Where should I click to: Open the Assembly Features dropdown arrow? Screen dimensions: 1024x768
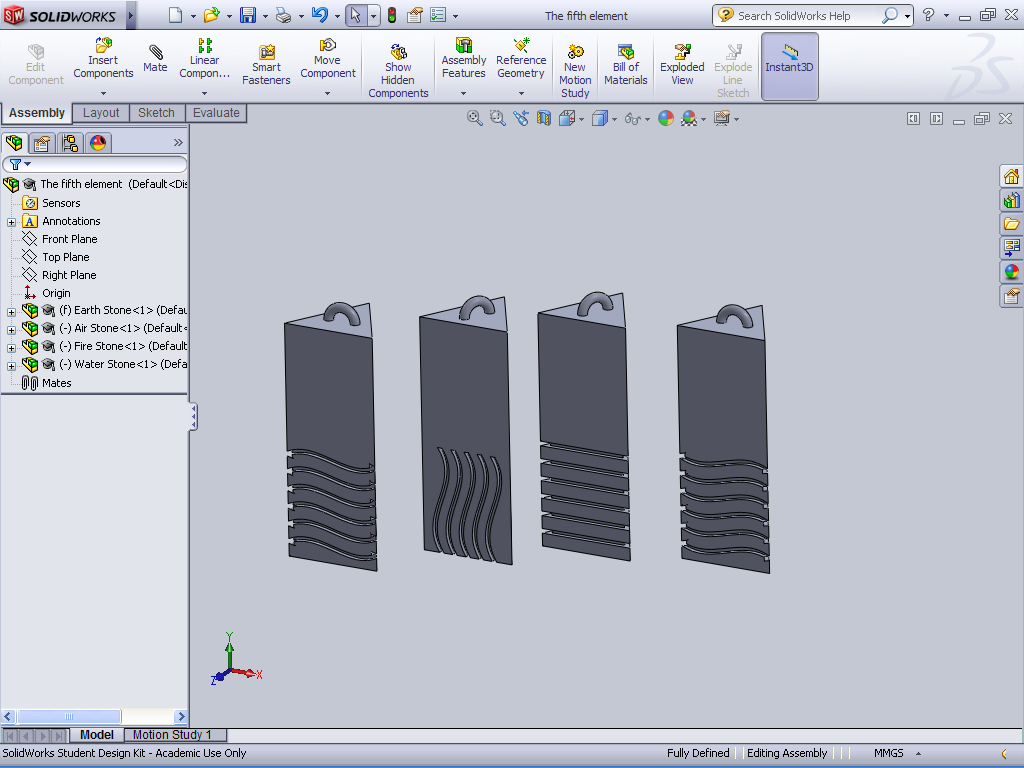pyautogui.click(x=464, y=93)
